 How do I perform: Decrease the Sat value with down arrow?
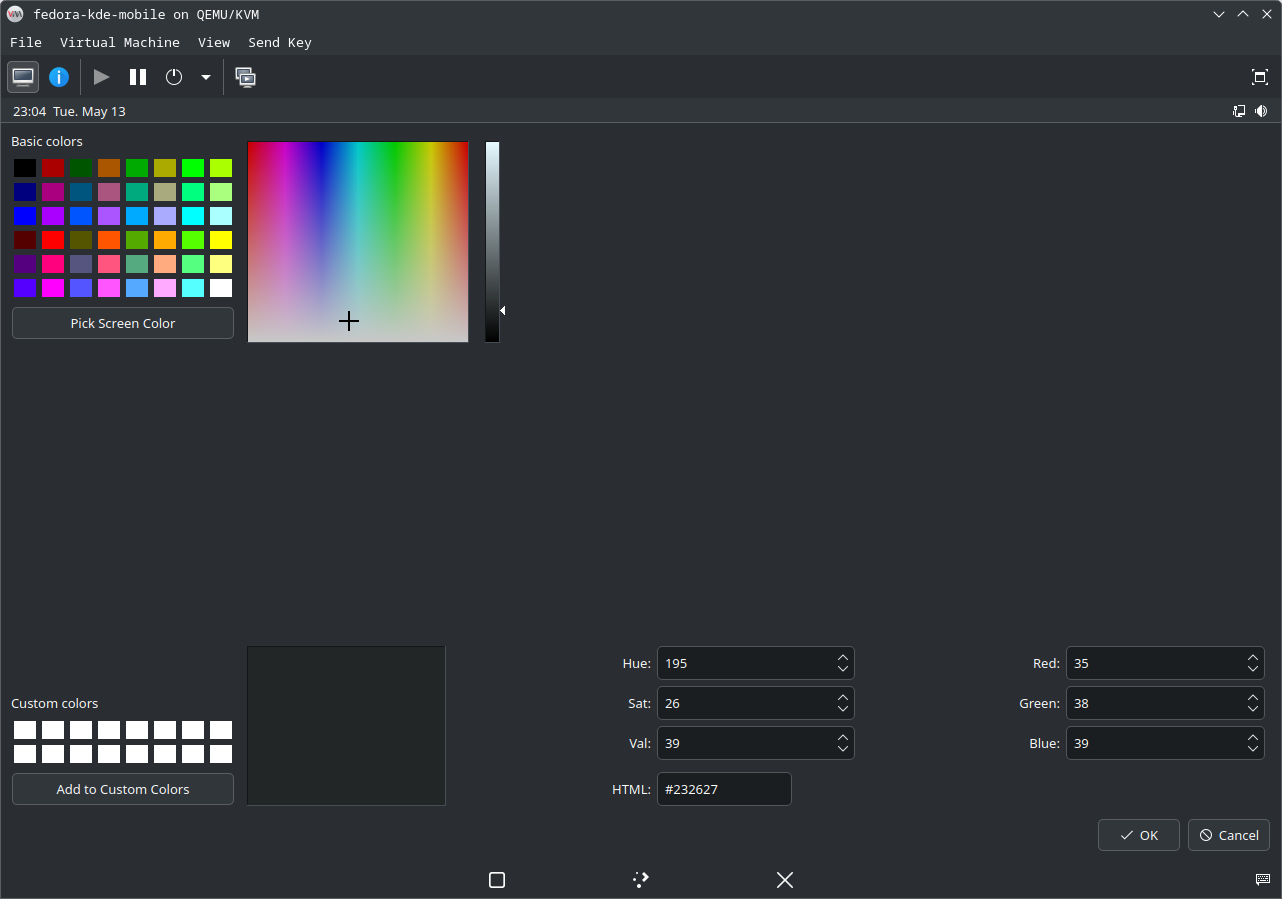pos(843,709)
